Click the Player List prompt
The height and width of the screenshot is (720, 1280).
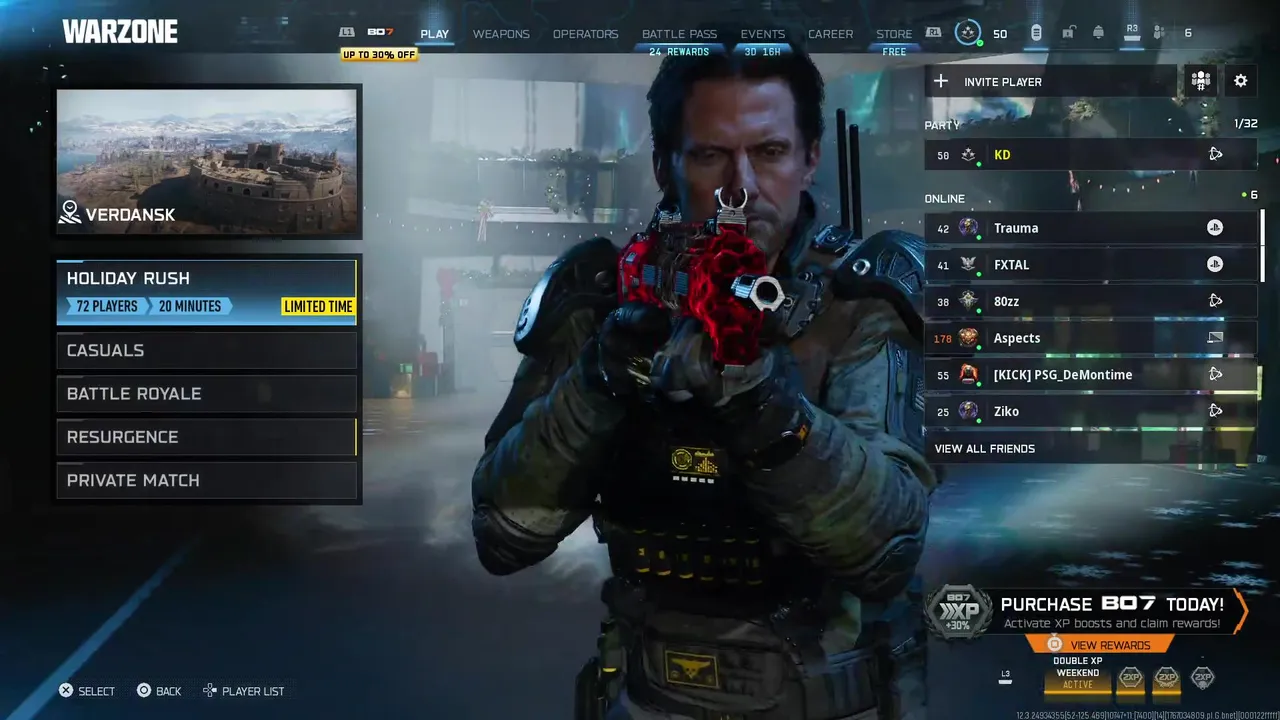coord(244,691)
